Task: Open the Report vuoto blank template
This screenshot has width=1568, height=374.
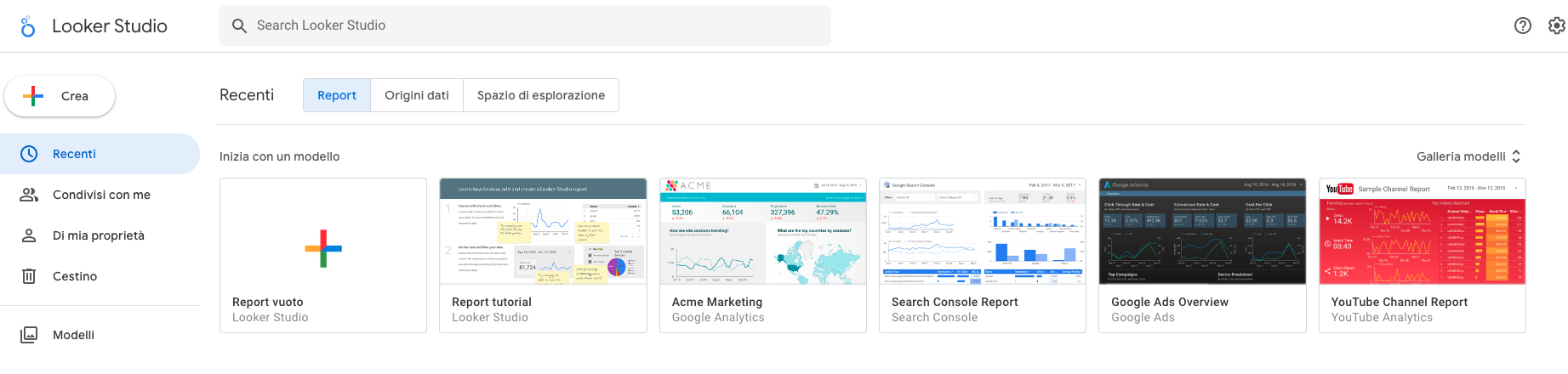Action: (323, 248)
